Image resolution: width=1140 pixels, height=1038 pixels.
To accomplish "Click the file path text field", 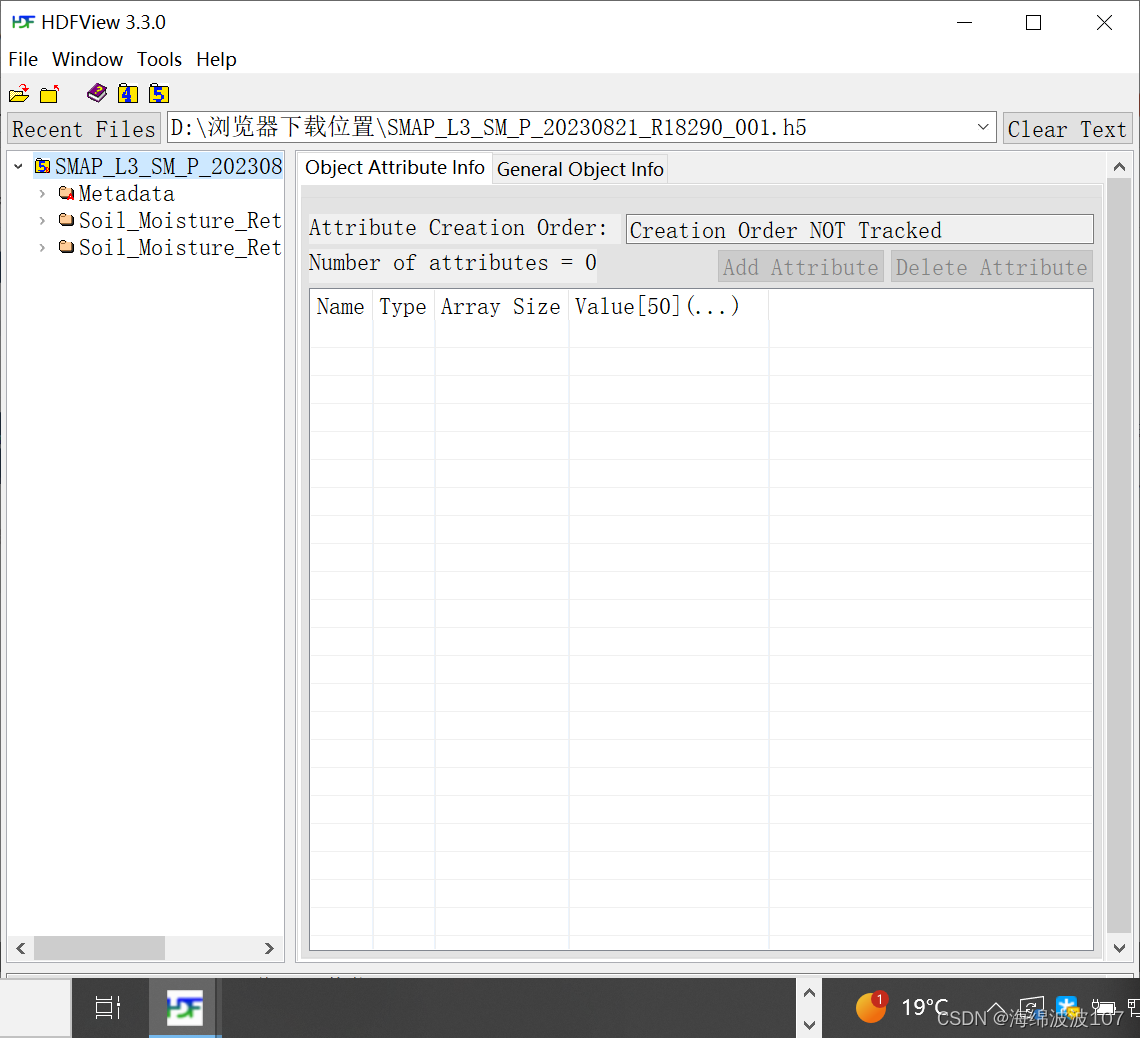I will coord(571,127).
